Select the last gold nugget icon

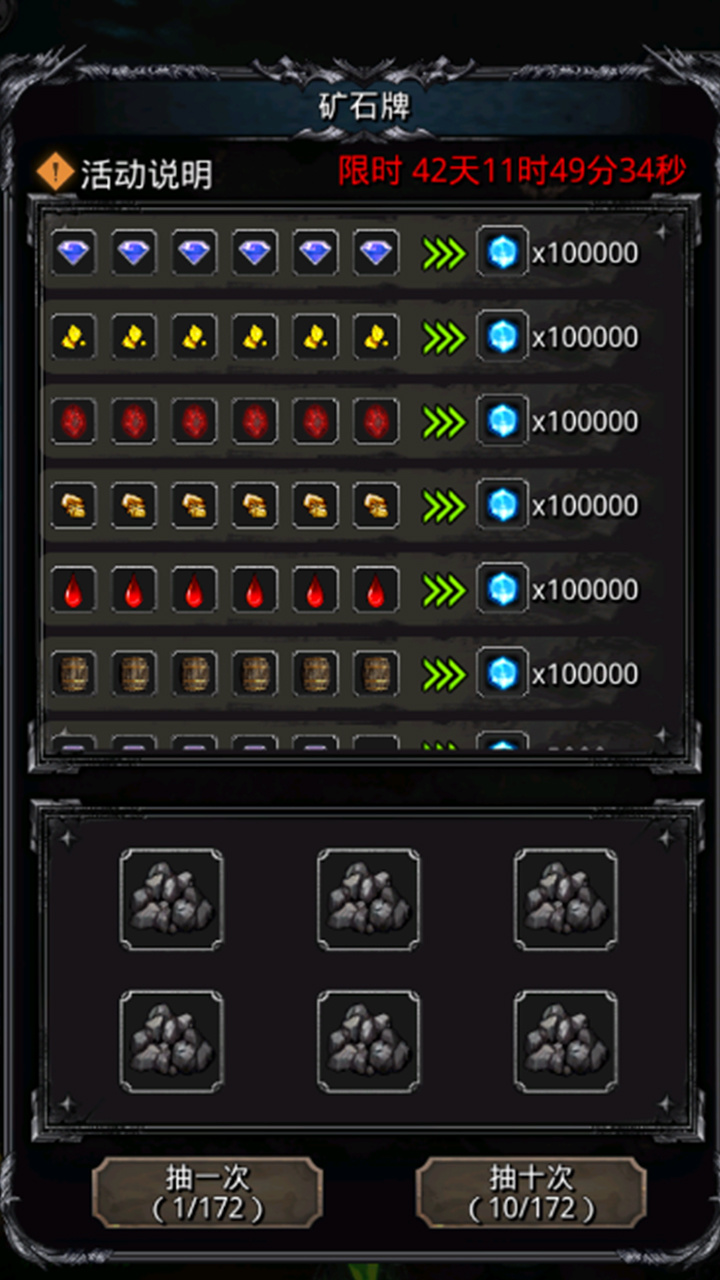pos(376,337)
